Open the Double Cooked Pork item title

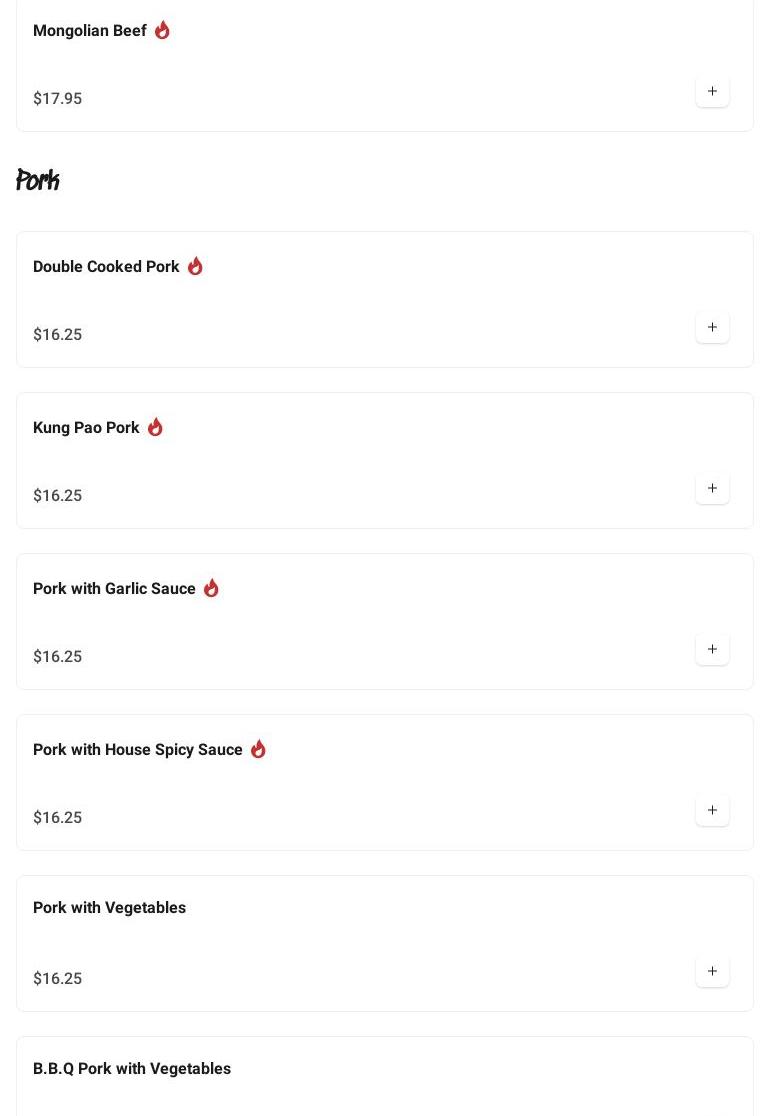tap(106, 267)
